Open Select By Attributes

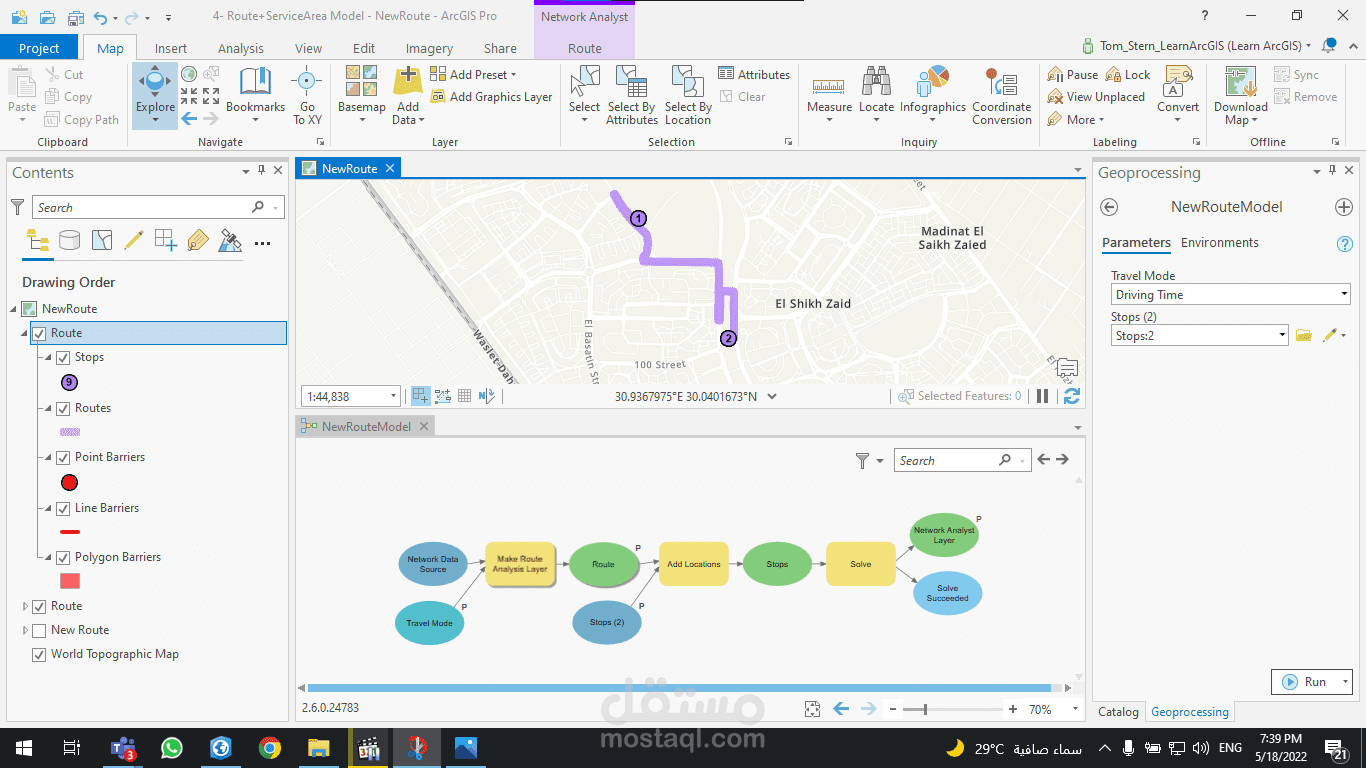631,95
